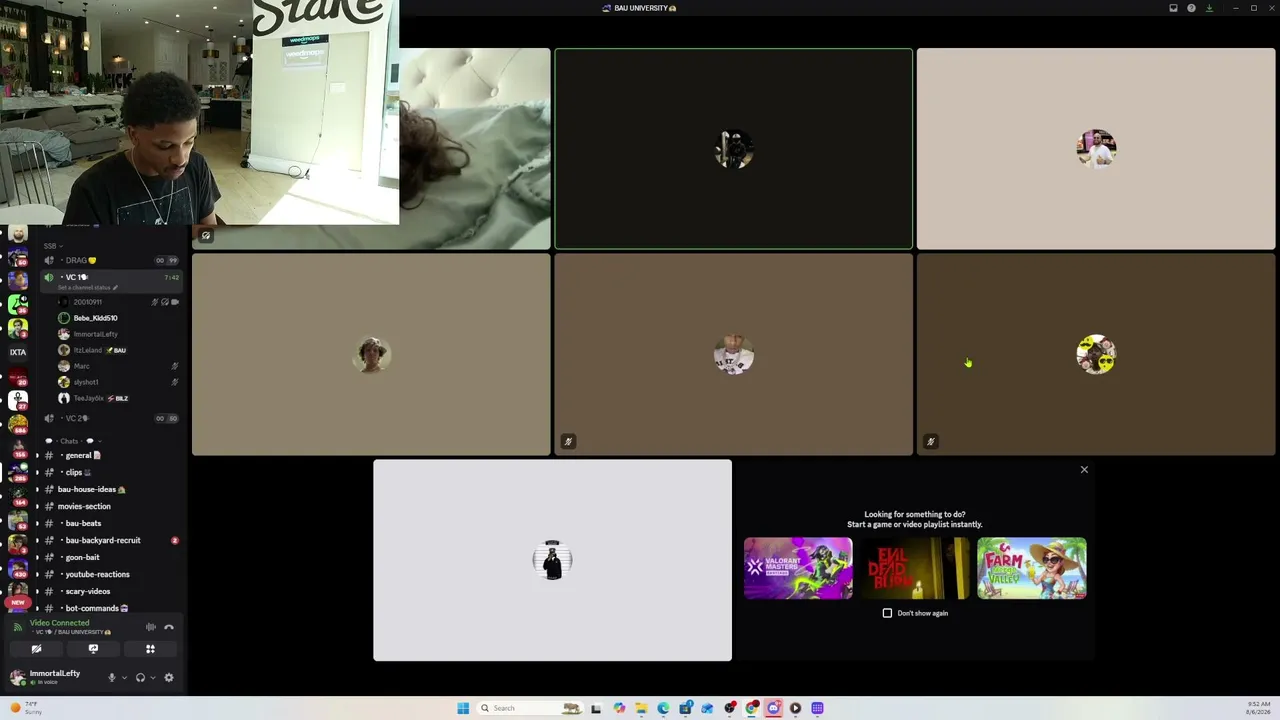Collapse the SSB category

(52, 246)
